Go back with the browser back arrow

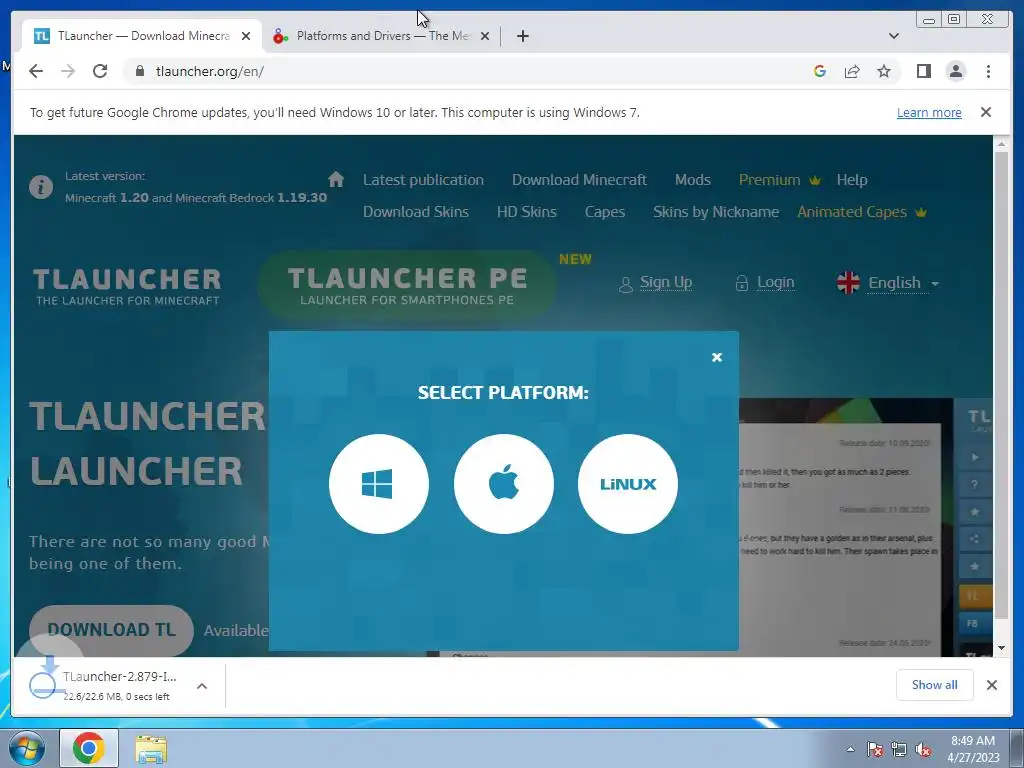[x=36, y=71]
